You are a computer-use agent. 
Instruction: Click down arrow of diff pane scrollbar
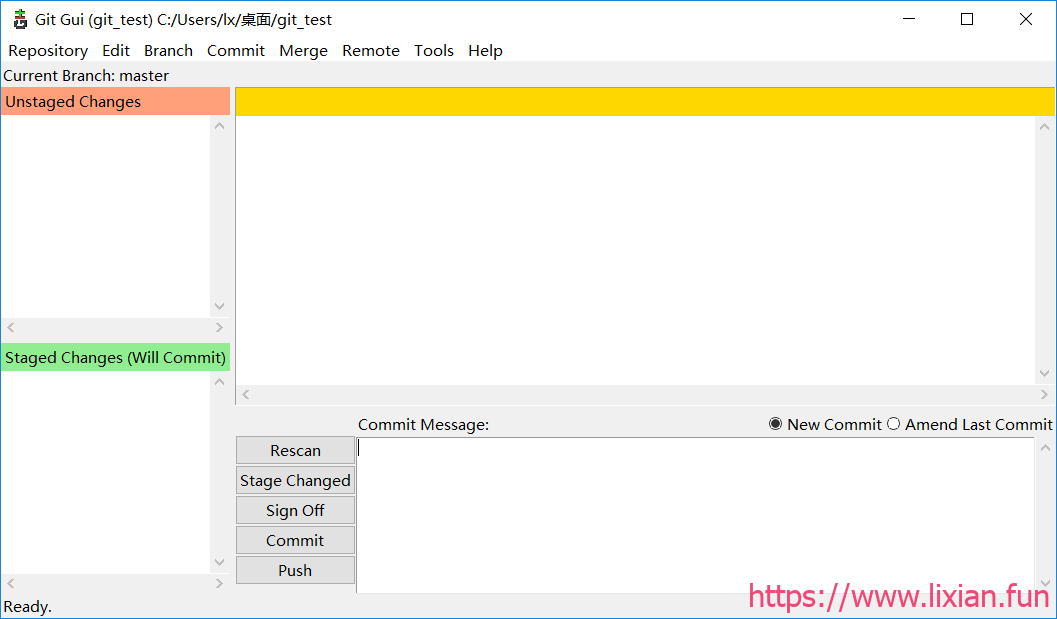pyautogui.click(x=1045, y=374)
